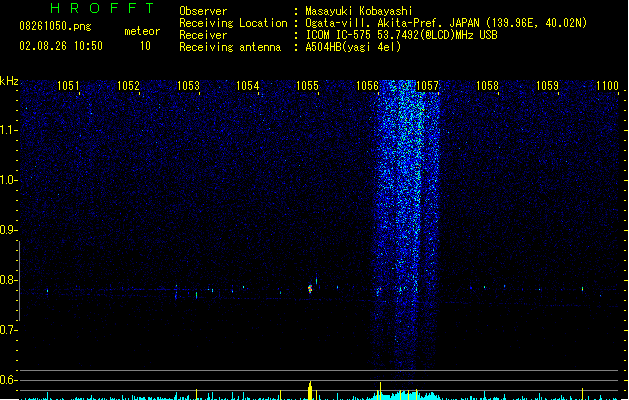The image size is (629, 400).
Task: Click the meteor count label
Action: pyautogui.click(x=142, y=31)
